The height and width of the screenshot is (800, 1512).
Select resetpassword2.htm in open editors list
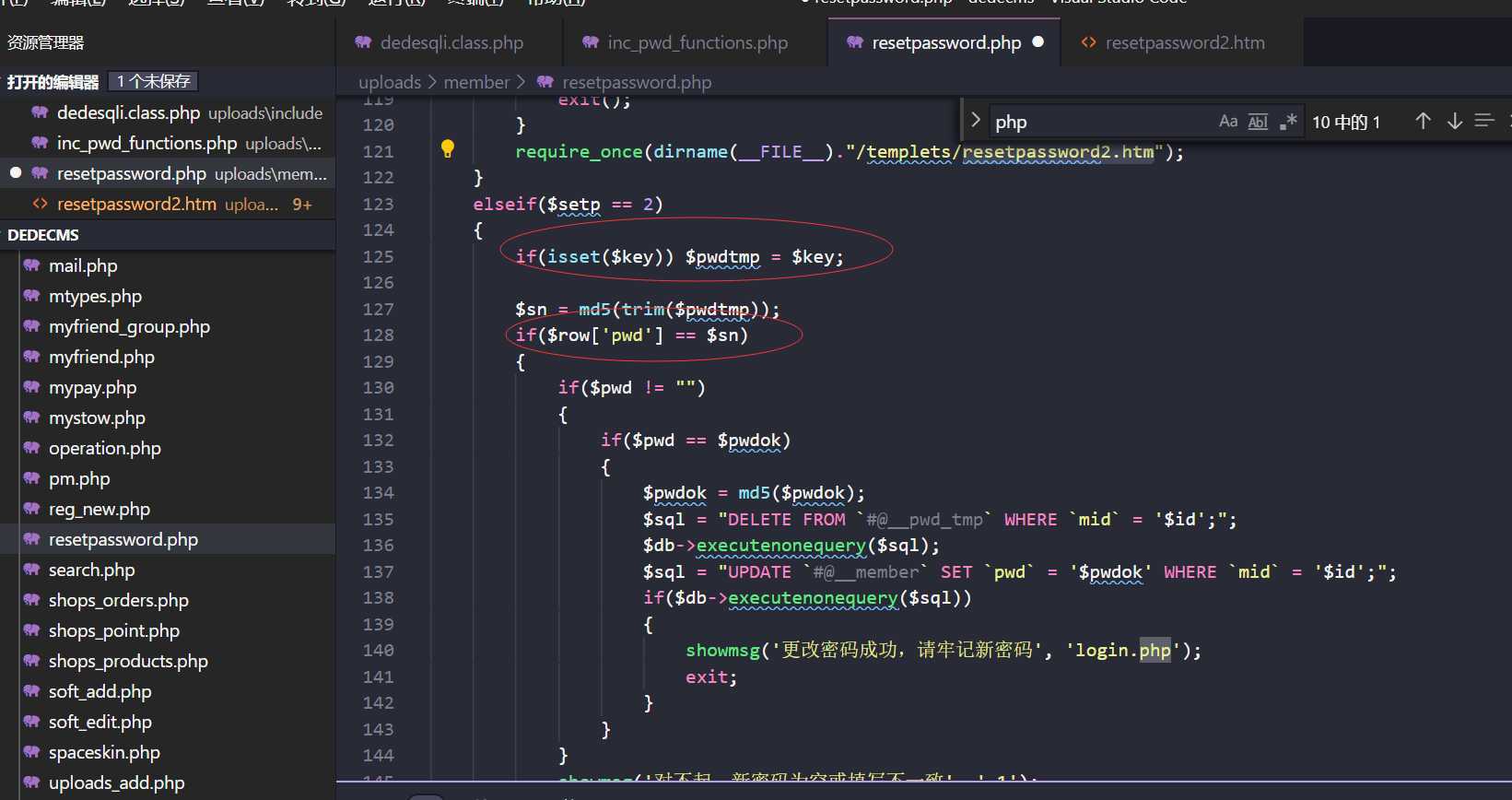[168, 204]
